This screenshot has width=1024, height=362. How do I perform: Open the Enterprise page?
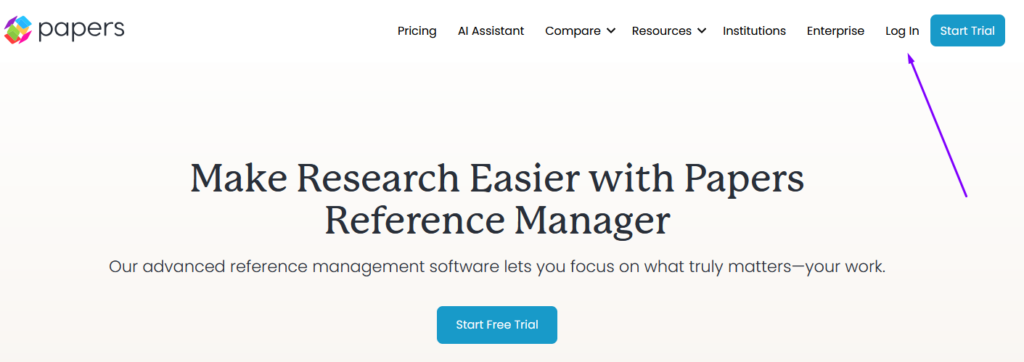[835, 31]
